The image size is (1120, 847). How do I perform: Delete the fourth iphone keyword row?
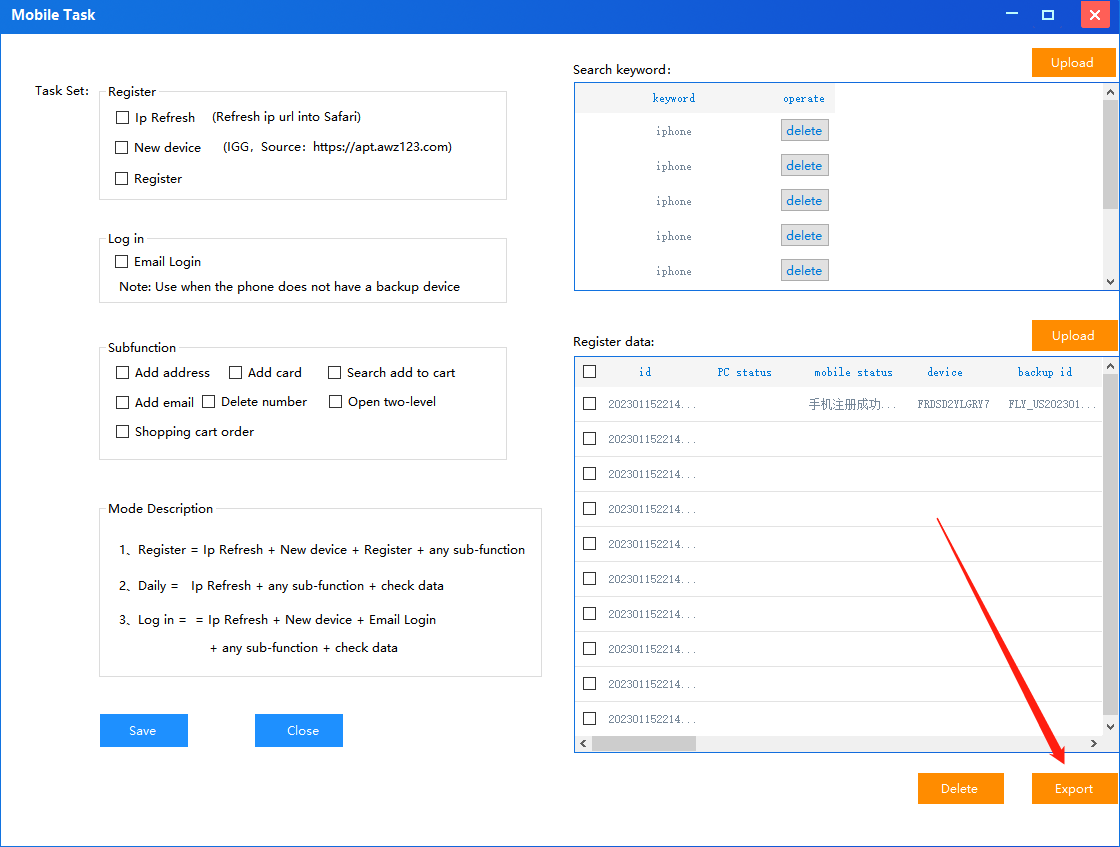pos(804,236)
